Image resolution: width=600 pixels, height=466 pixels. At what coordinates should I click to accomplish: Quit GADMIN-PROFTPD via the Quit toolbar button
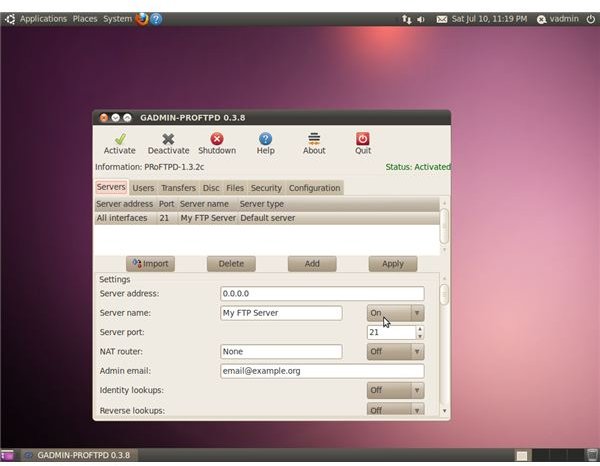click(363, 144)
